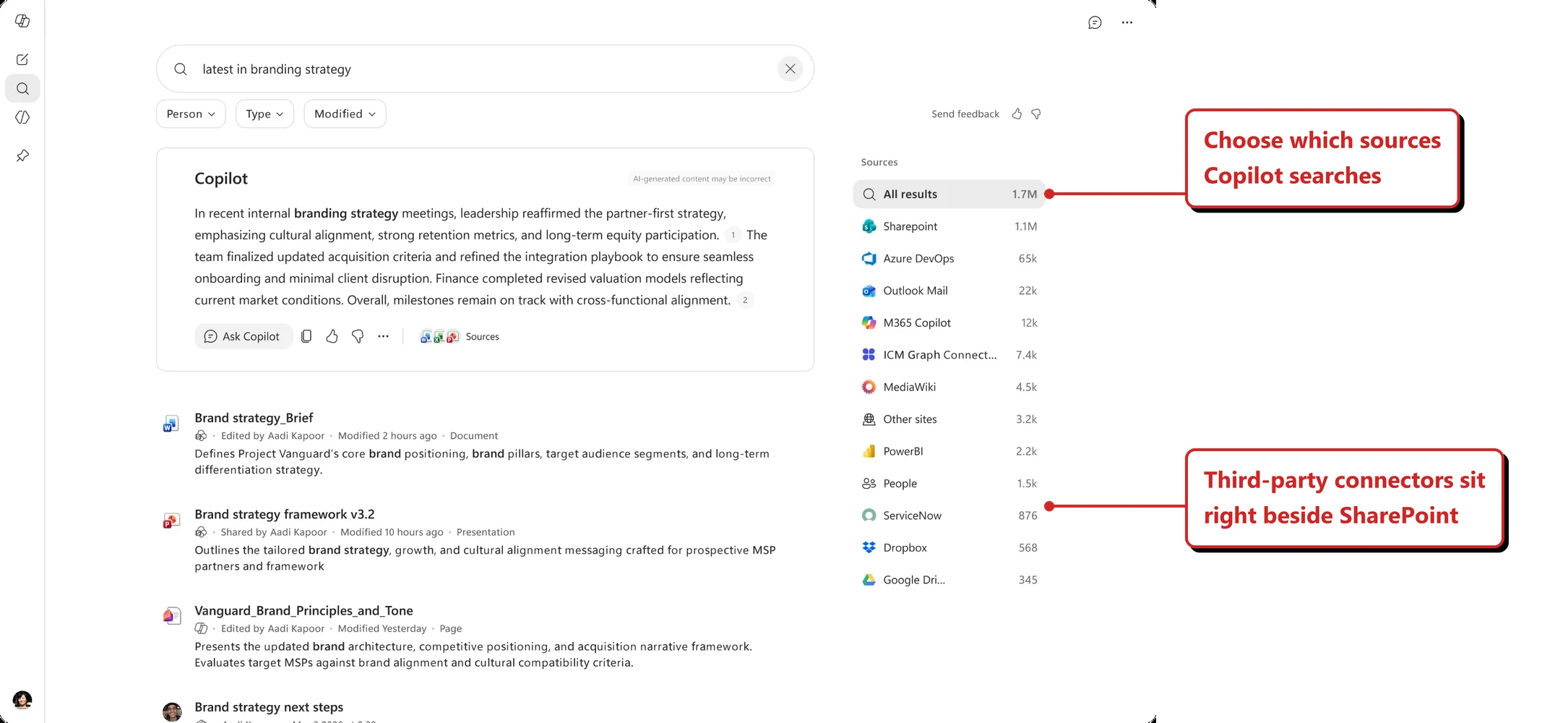Filter results by Other sites source
The height and width of the screenshot is (723, 1568).
tap(949, 419)
